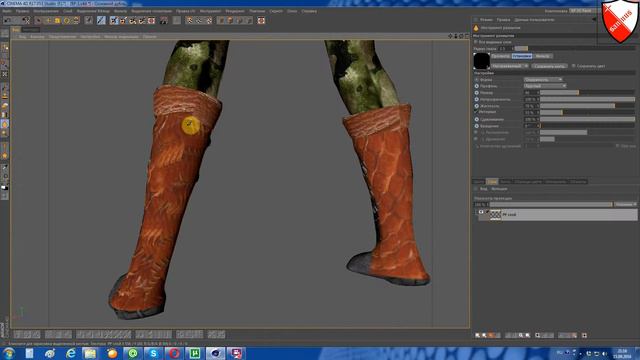Open the Профиль dropdown in brush settings
640x360 pixels.
point(545,86)
